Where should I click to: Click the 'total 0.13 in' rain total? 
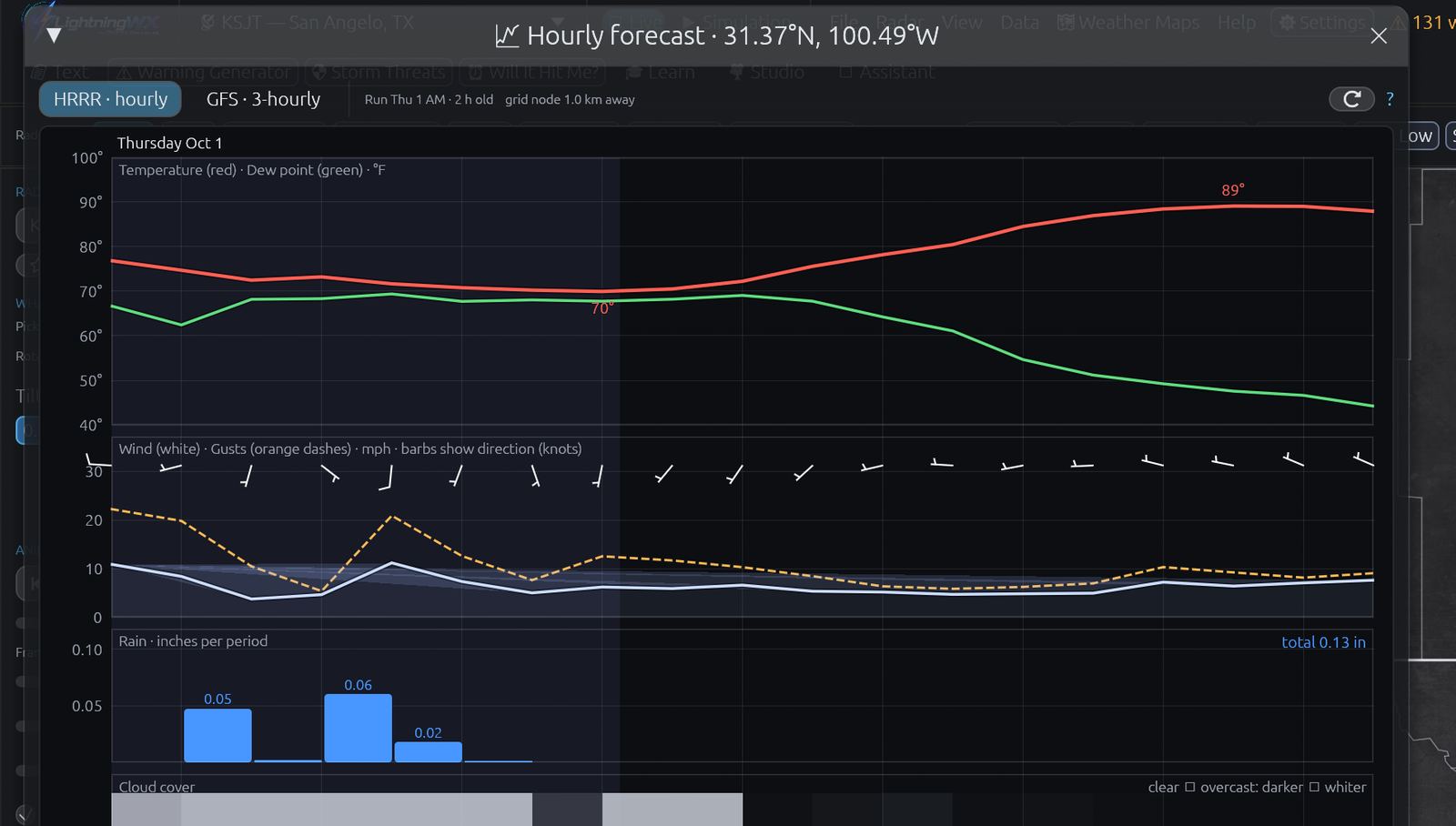click(1323, 642)
